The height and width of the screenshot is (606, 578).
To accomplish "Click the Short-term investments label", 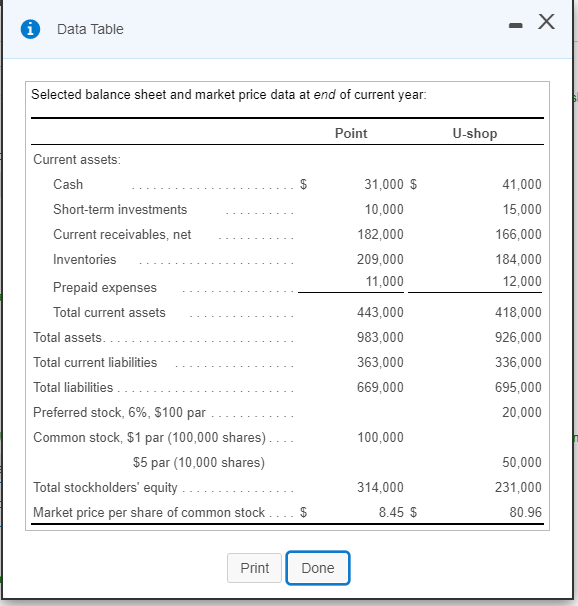I will [x=120, y=209].
